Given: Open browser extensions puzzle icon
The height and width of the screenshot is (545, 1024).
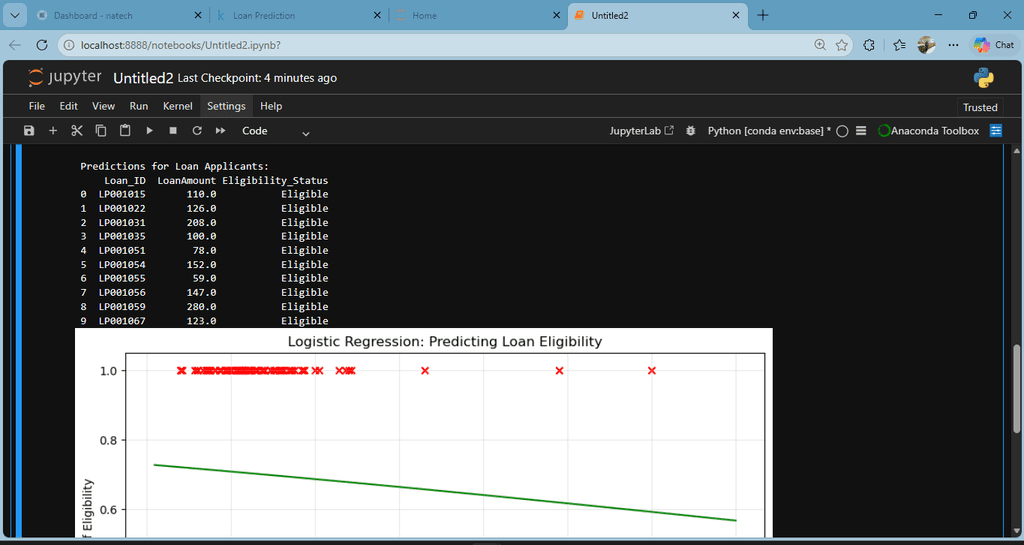Looking at the screenshot, I should pyautogui.click(x=869, y=45).
